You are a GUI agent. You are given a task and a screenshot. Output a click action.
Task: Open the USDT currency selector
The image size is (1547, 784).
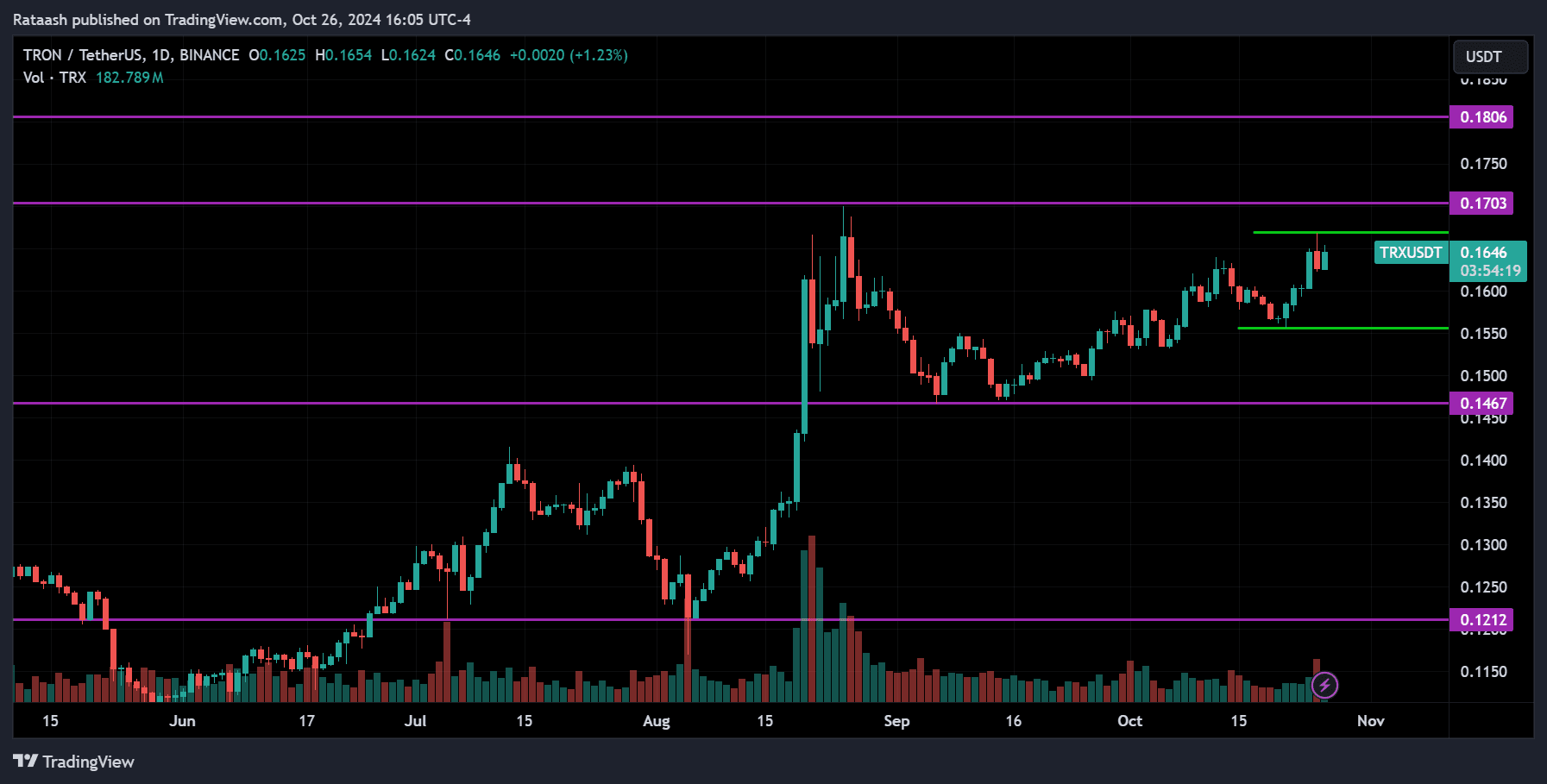click(x=1490, y=57)
